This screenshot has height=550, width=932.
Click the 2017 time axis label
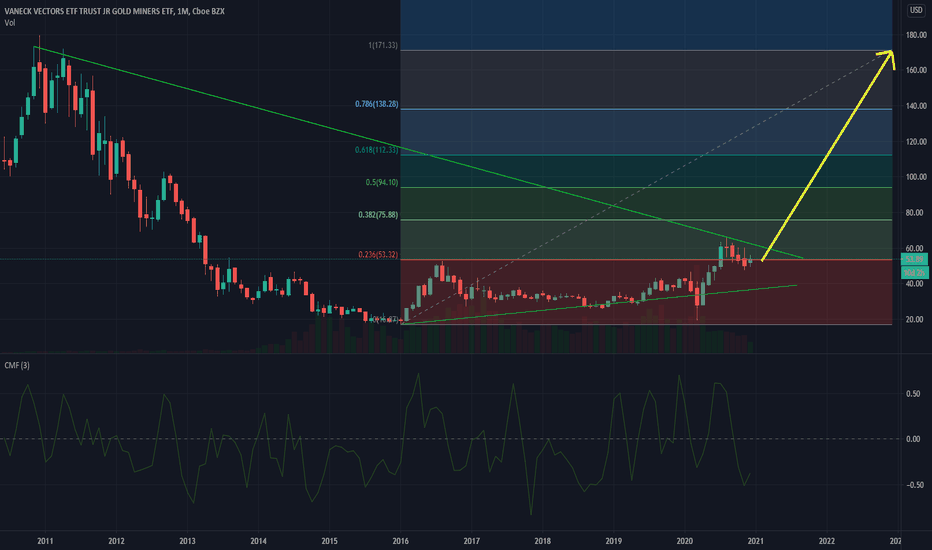coord(472,541)
